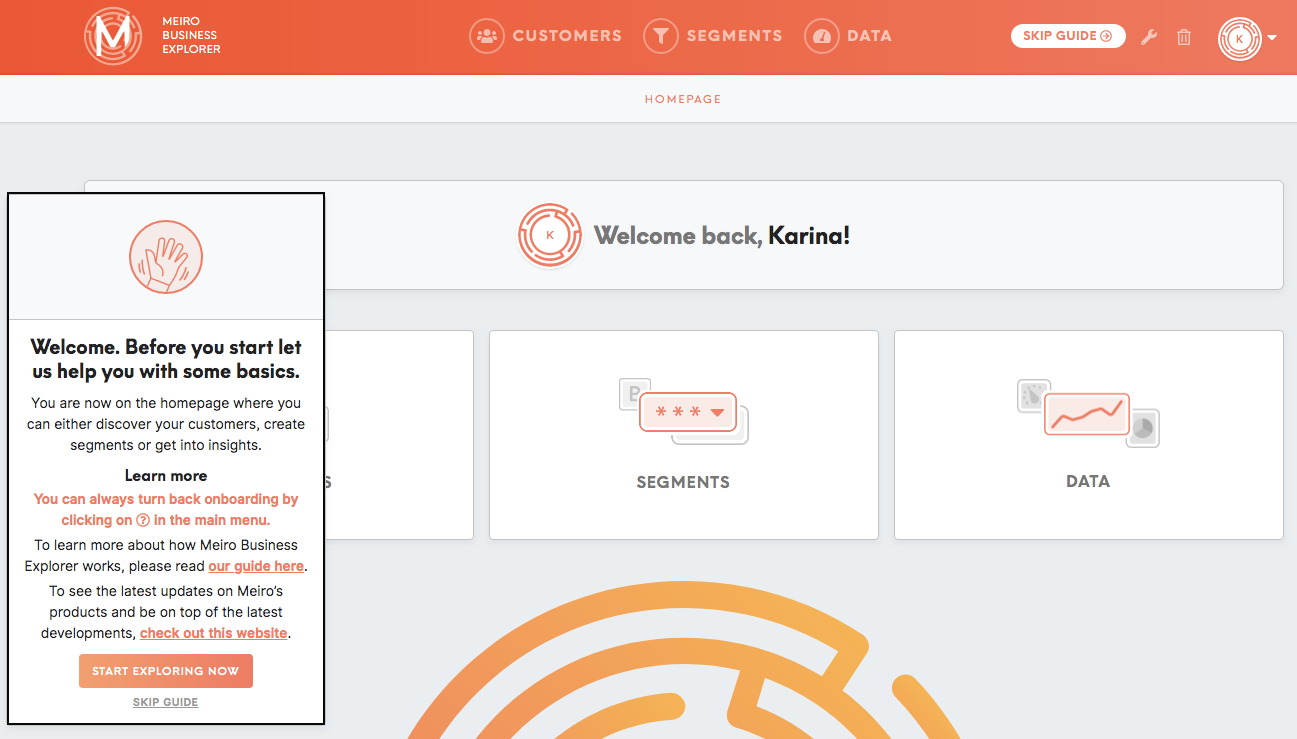Click the 'Welcome back, Karina!' heading
1297x739 pixels.
pos(722,236)
